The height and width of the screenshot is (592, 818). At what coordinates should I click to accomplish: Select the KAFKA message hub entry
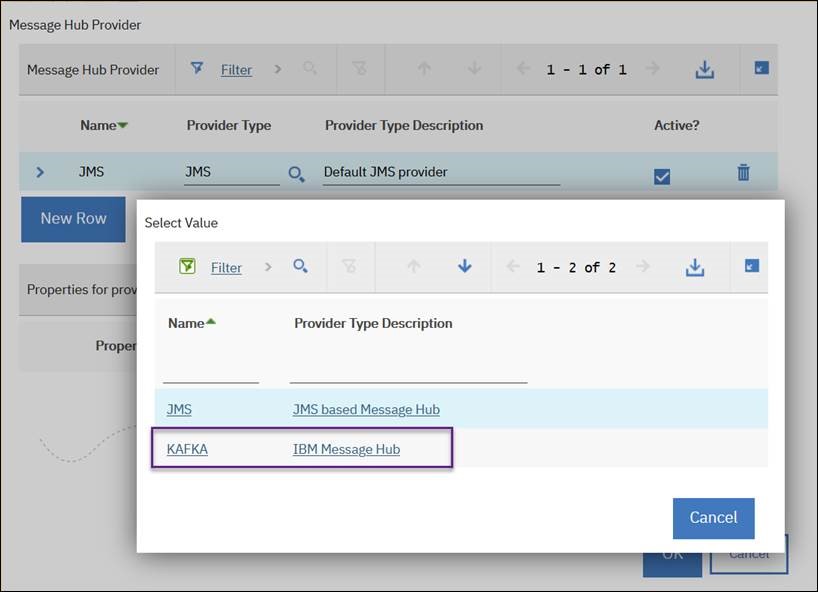[x=187, y=449]
